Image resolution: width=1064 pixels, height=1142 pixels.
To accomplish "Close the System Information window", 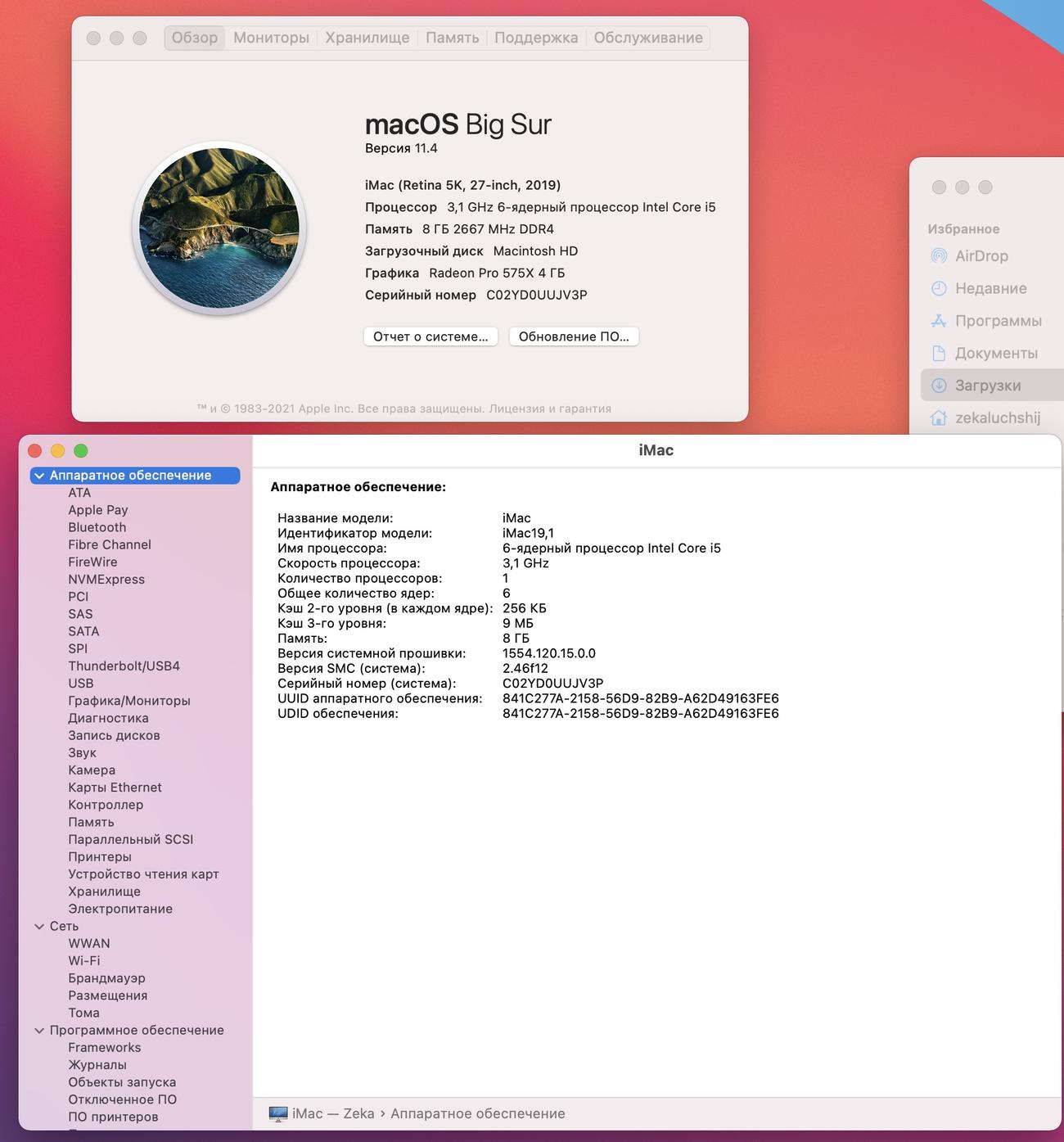I will tap(34, 451).
